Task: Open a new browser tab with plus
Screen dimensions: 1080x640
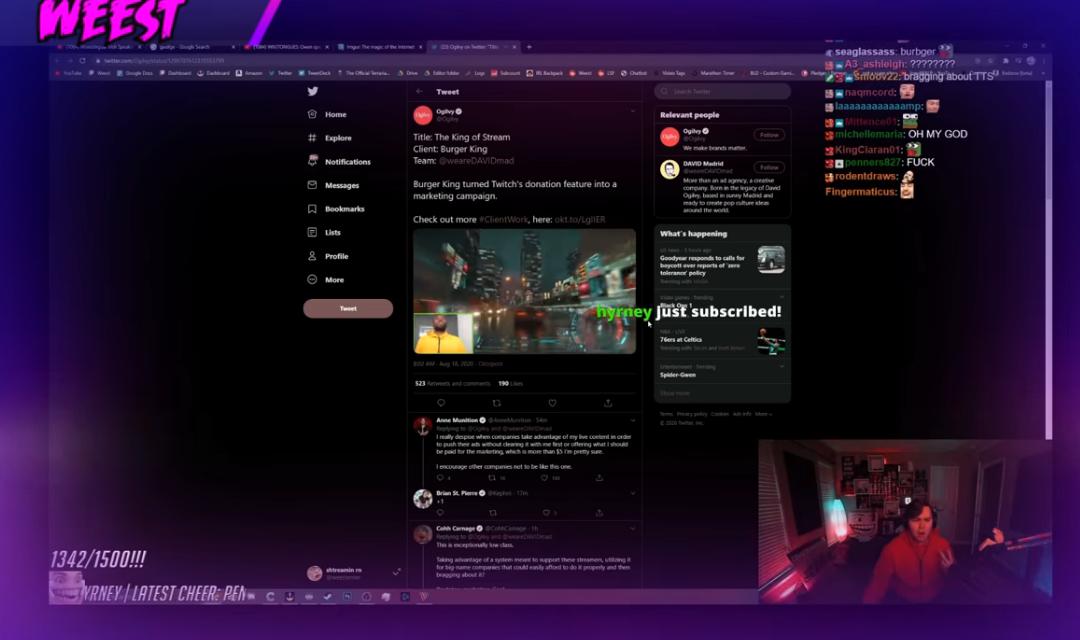Action: [x=529, y=47]
